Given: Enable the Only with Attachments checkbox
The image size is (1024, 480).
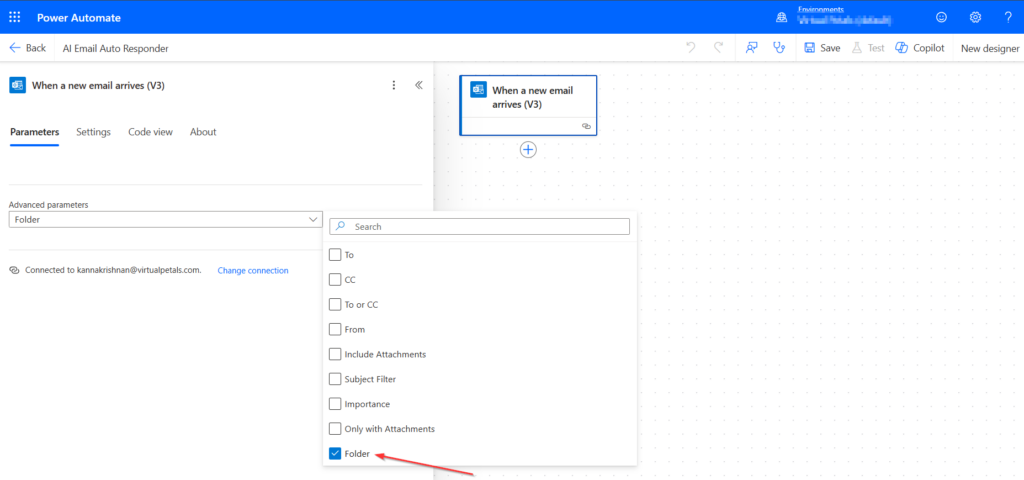Looking at the screenshot, I should (x=335, y=429).
